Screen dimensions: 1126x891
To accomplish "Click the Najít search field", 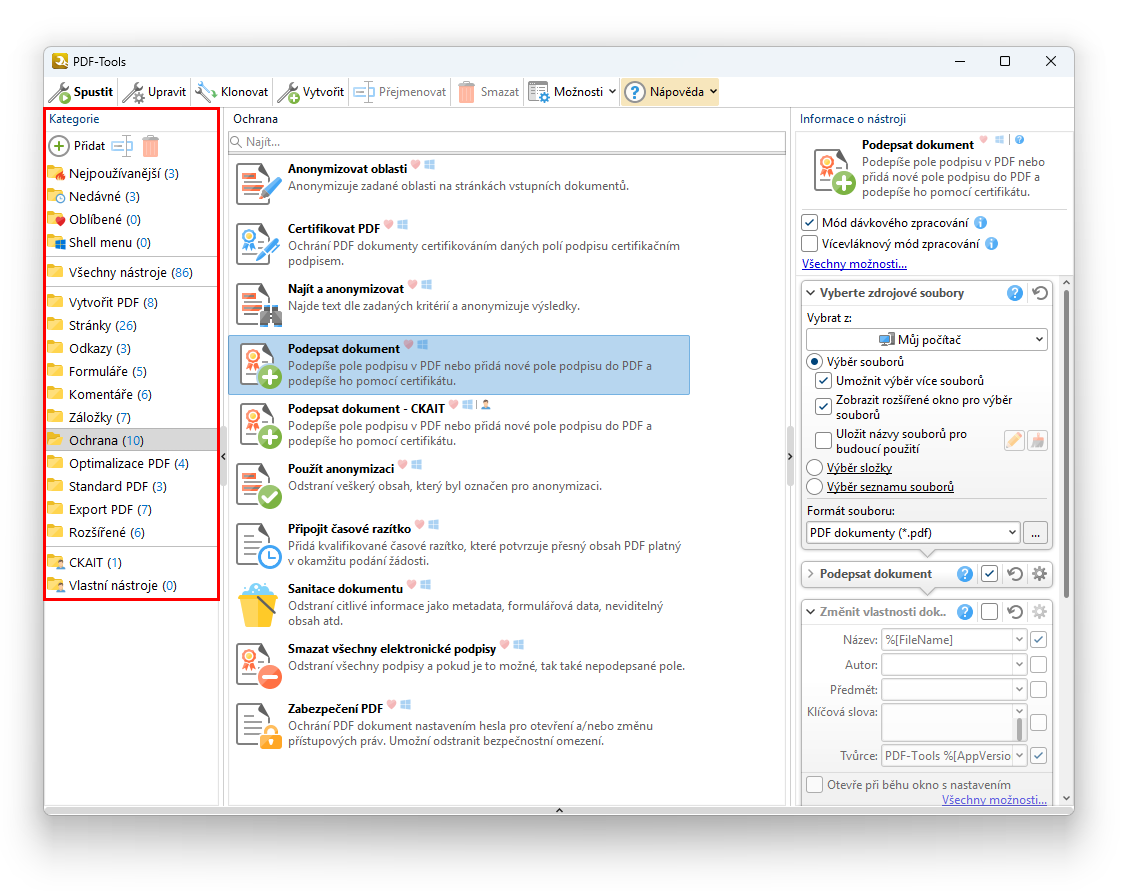I will 507,142.
